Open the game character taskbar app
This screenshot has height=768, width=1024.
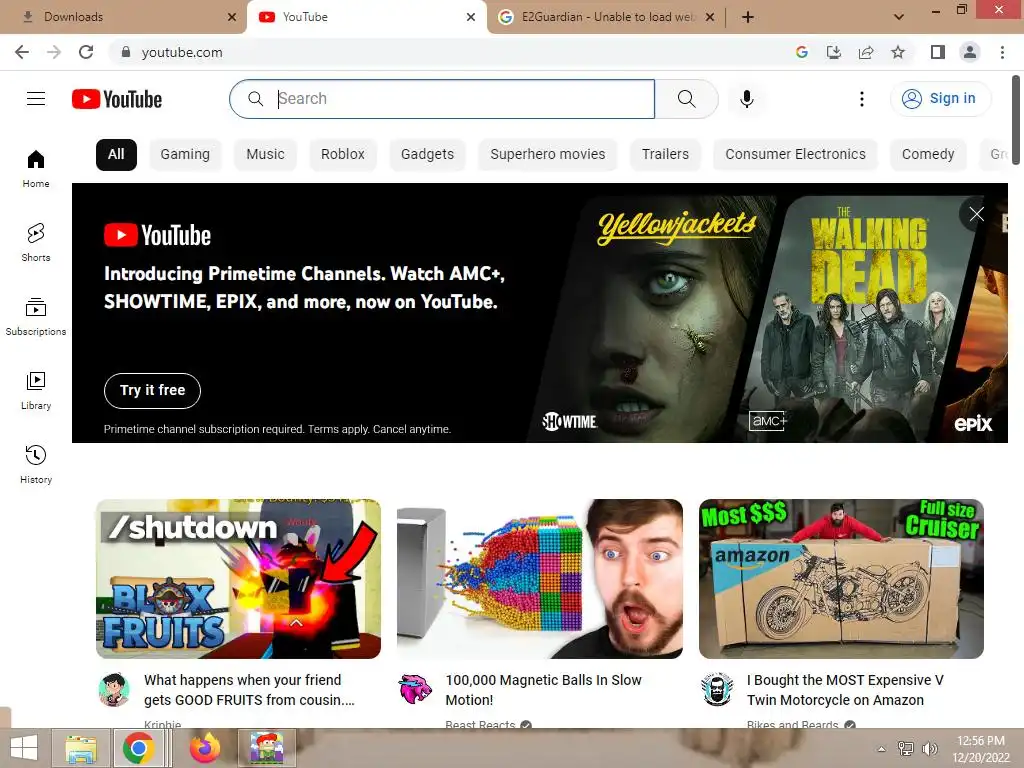[x=267, y=748]
